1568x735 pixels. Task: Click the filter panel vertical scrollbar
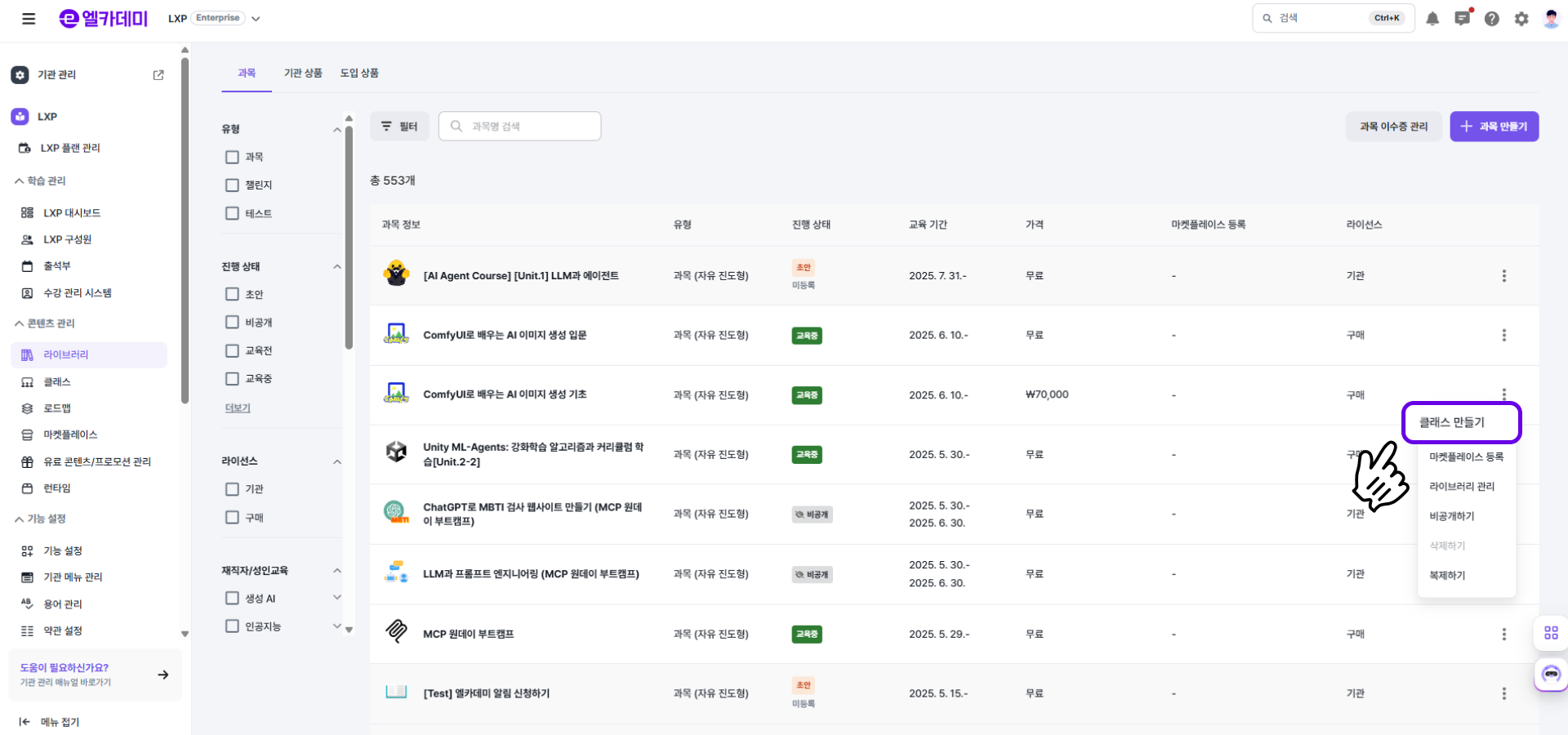(349, 237)
